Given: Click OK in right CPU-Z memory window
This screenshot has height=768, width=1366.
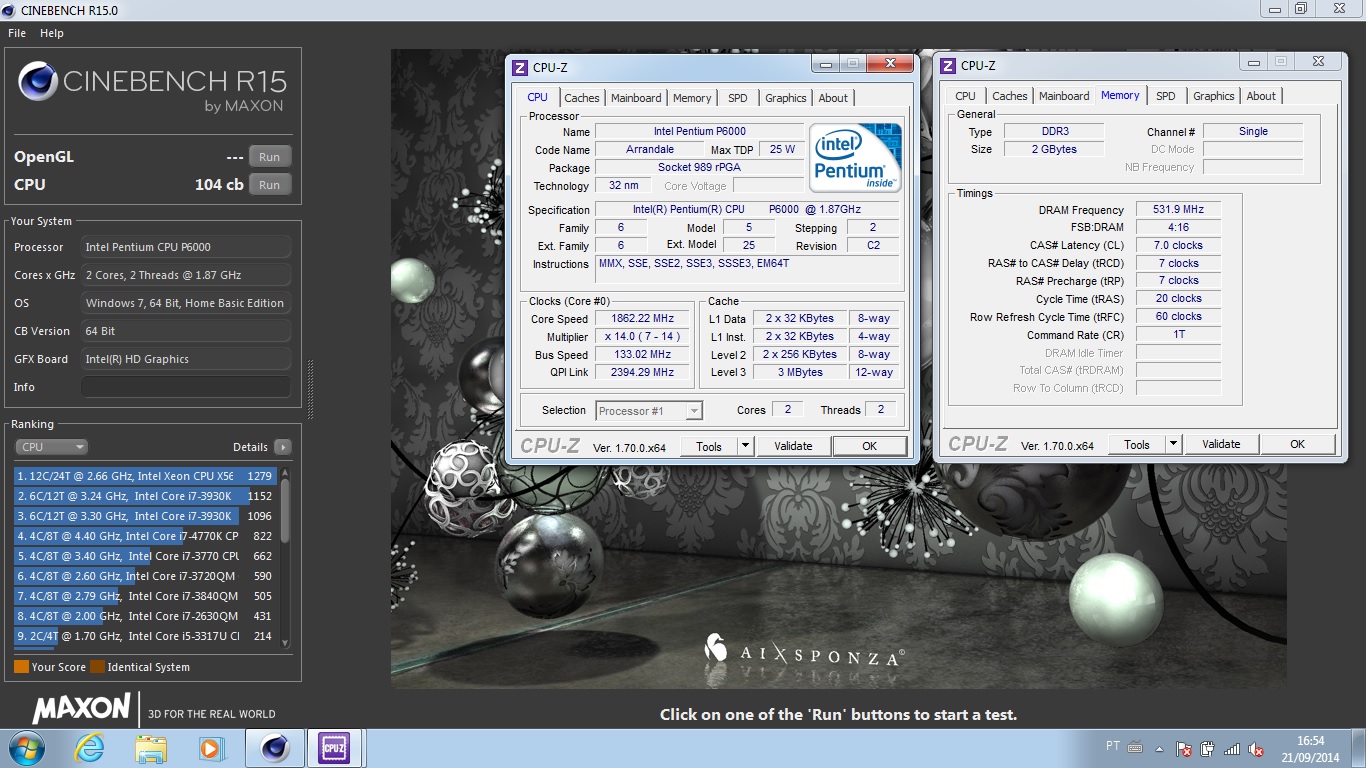Looking at the screenshot, I should [x=1297, y=445].
